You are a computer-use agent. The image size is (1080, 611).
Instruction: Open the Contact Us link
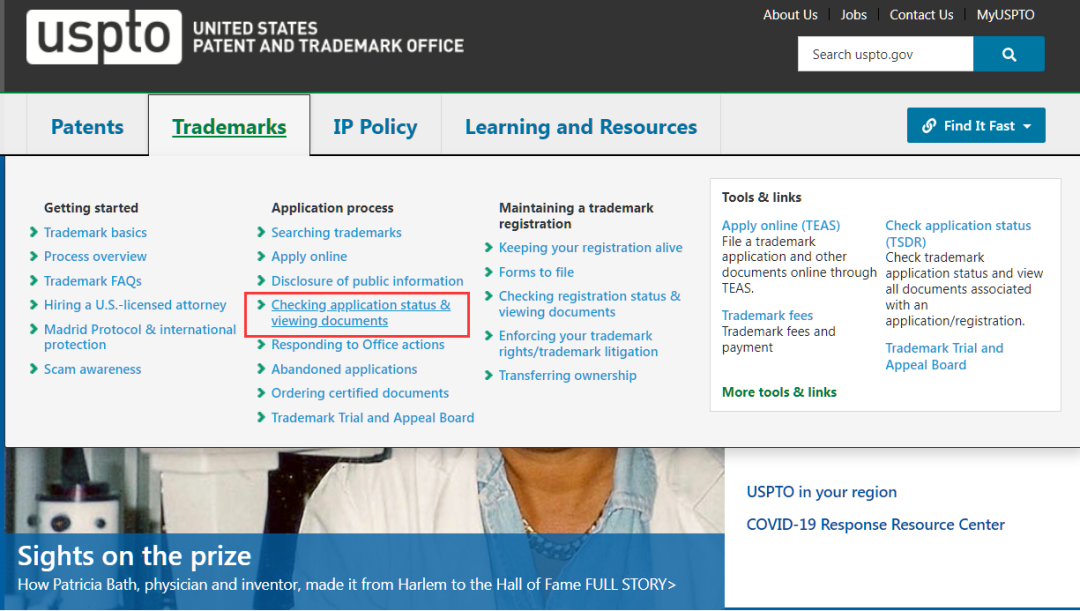tap(921, 15)
